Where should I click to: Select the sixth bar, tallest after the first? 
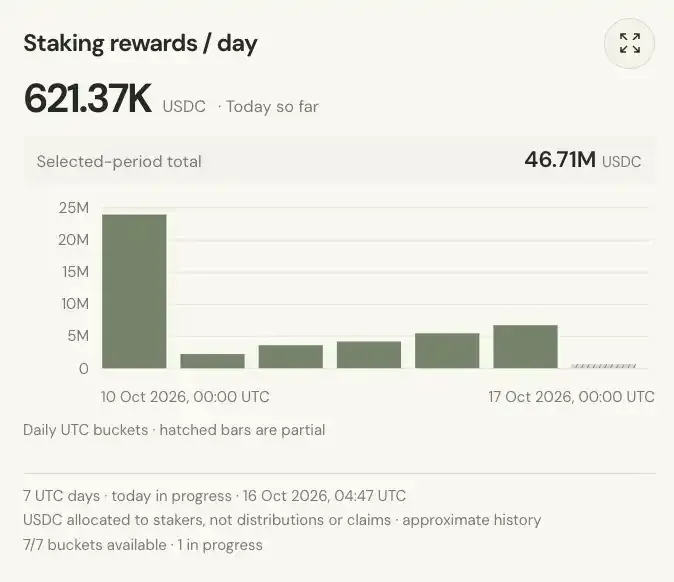[525, 346]
